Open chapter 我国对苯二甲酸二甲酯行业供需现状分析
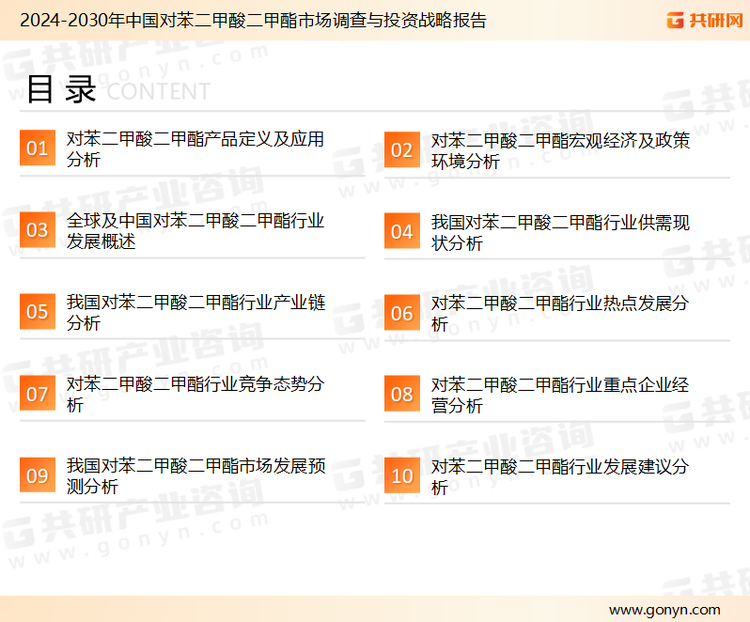This screenshot has height=622, width=750. 560,232
